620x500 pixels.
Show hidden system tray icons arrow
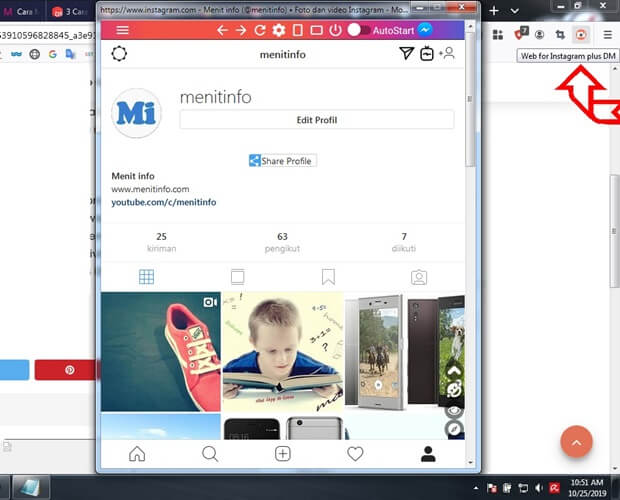[x=476, y=488]
